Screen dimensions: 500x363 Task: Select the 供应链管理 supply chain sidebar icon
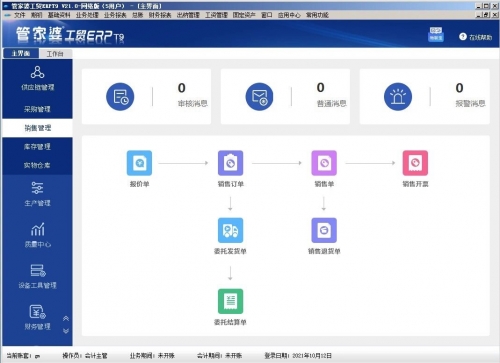tap(37, 72)
